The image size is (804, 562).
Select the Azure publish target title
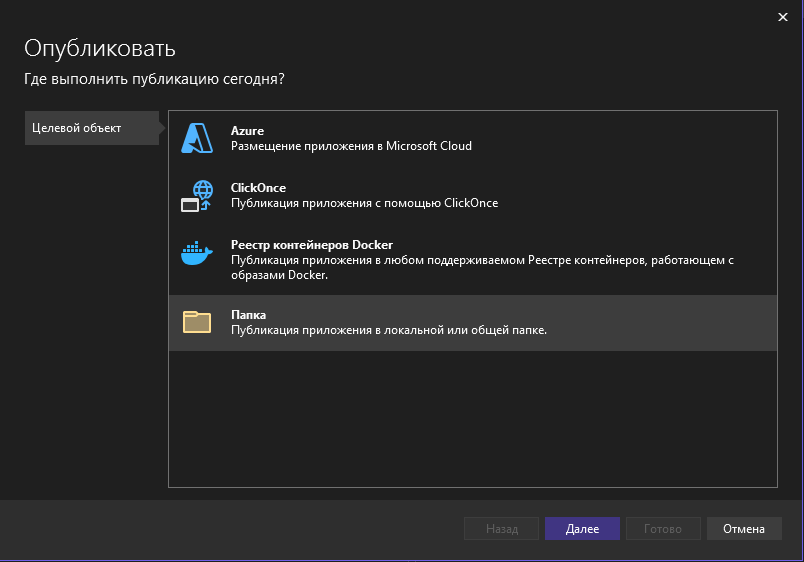coord(247,131)
